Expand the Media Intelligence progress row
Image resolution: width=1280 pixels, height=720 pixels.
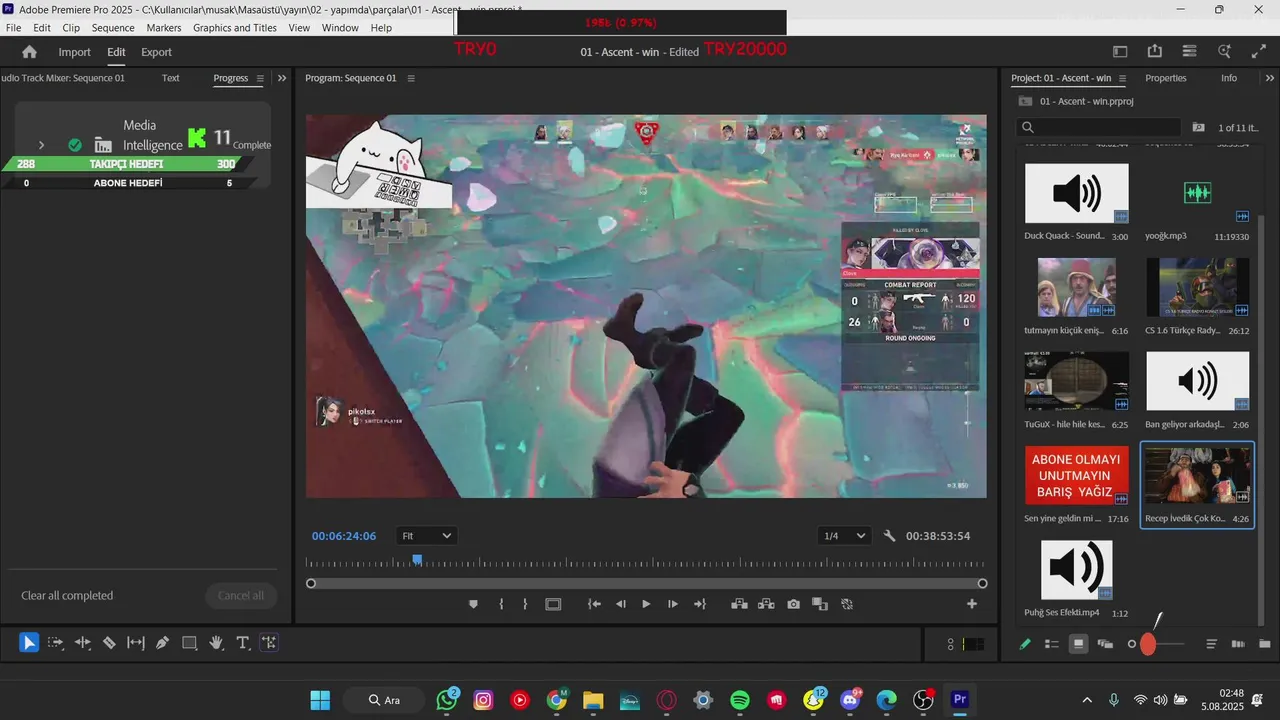[x=41, y=145]
